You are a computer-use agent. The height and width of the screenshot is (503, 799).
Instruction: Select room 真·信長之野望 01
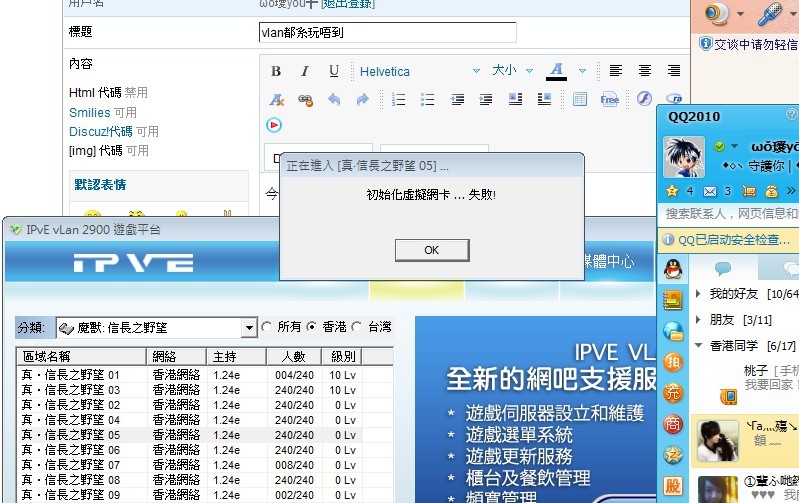tap(190, 375)
